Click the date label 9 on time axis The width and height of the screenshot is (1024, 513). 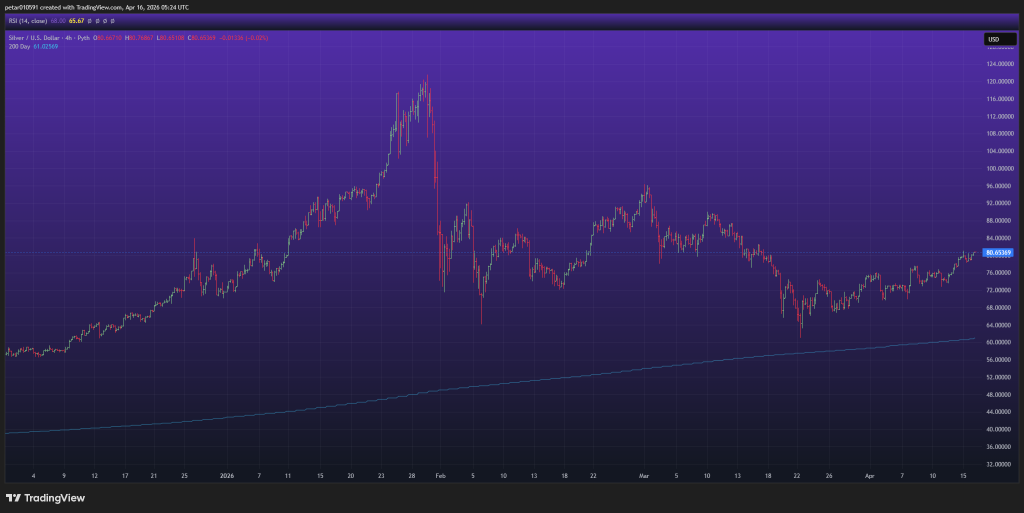(x=64, y=476)
